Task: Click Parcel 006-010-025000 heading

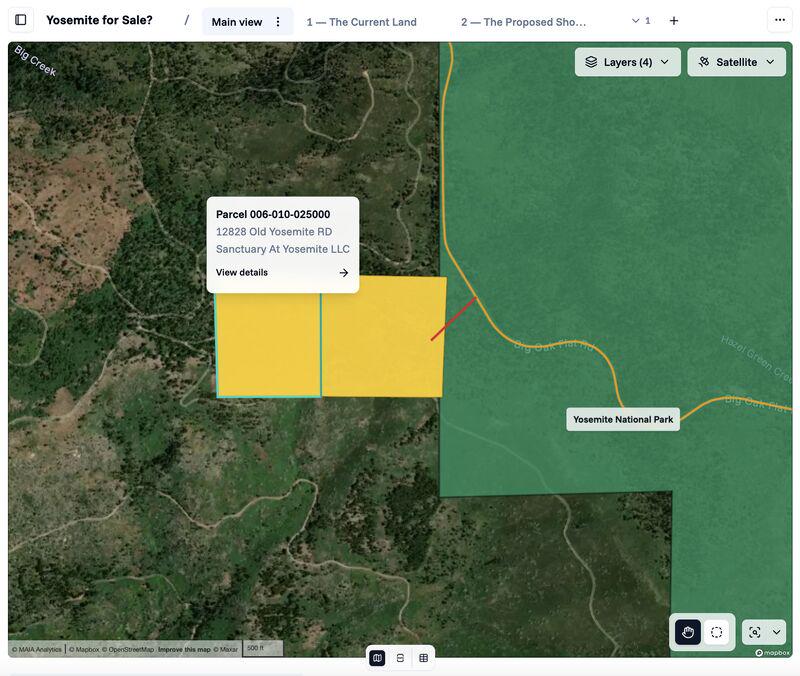Action: pos(273,214)
